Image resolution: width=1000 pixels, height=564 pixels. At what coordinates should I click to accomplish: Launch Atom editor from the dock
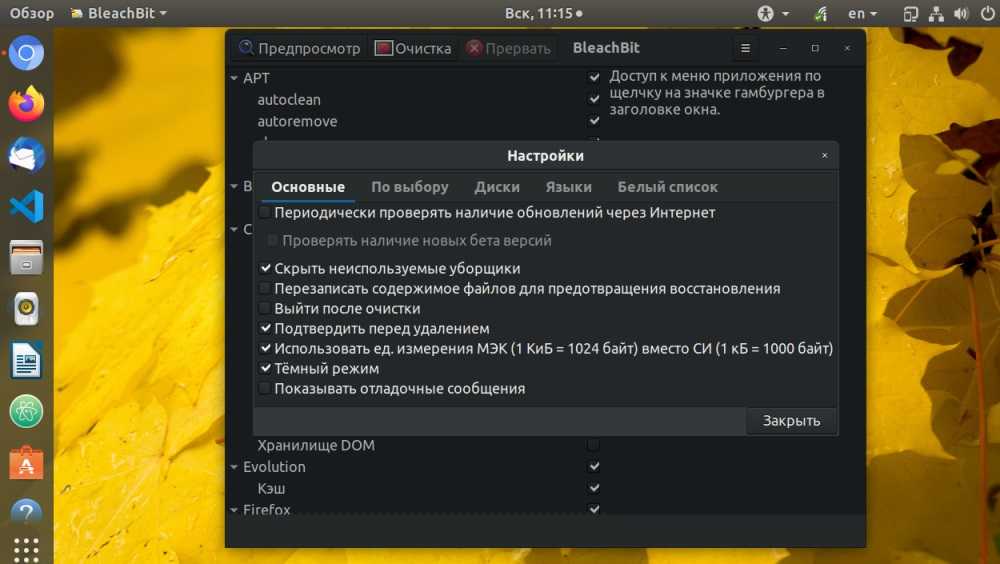[x=26, y=412]
